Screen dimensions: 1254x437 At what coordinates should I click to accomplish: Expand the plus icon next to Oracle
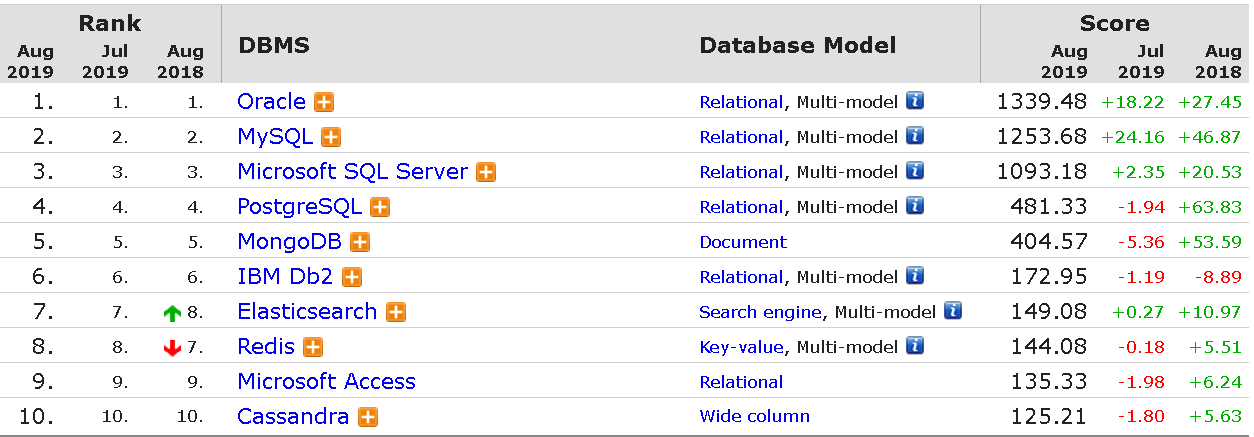pos(324,102)
